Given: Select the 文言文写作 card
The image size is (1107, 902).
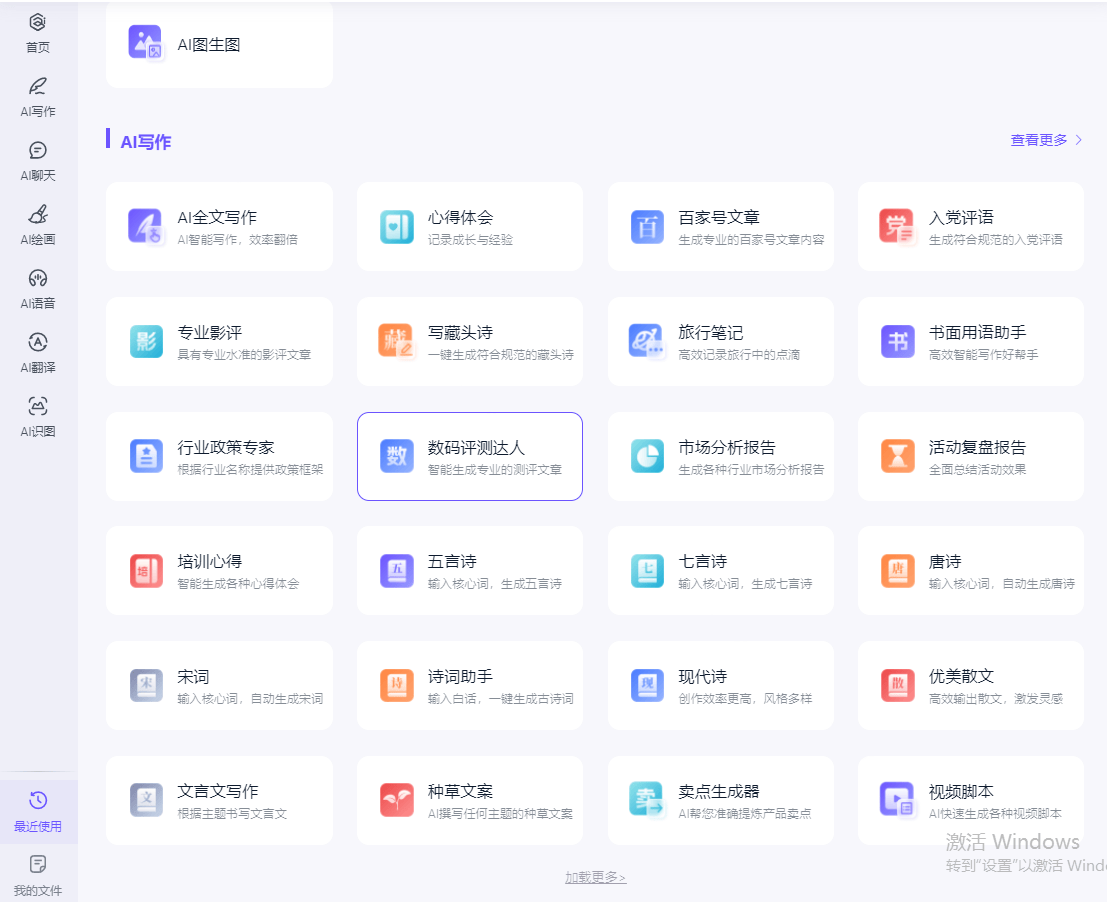Looking at the screenshot, I should click(x=218, y=800).
